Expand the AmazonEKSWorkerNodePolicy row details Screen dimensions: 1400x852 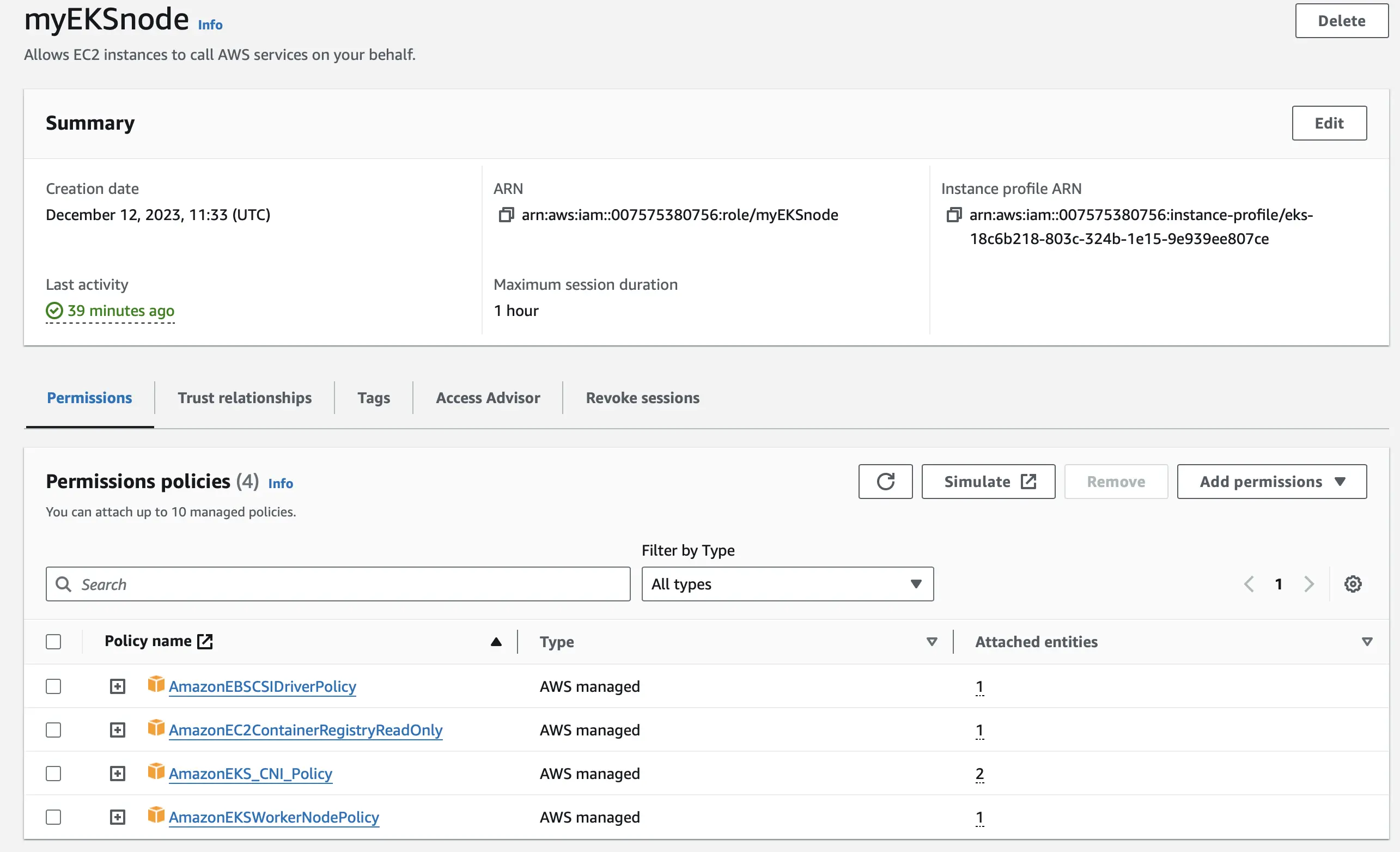click(118, 817)
